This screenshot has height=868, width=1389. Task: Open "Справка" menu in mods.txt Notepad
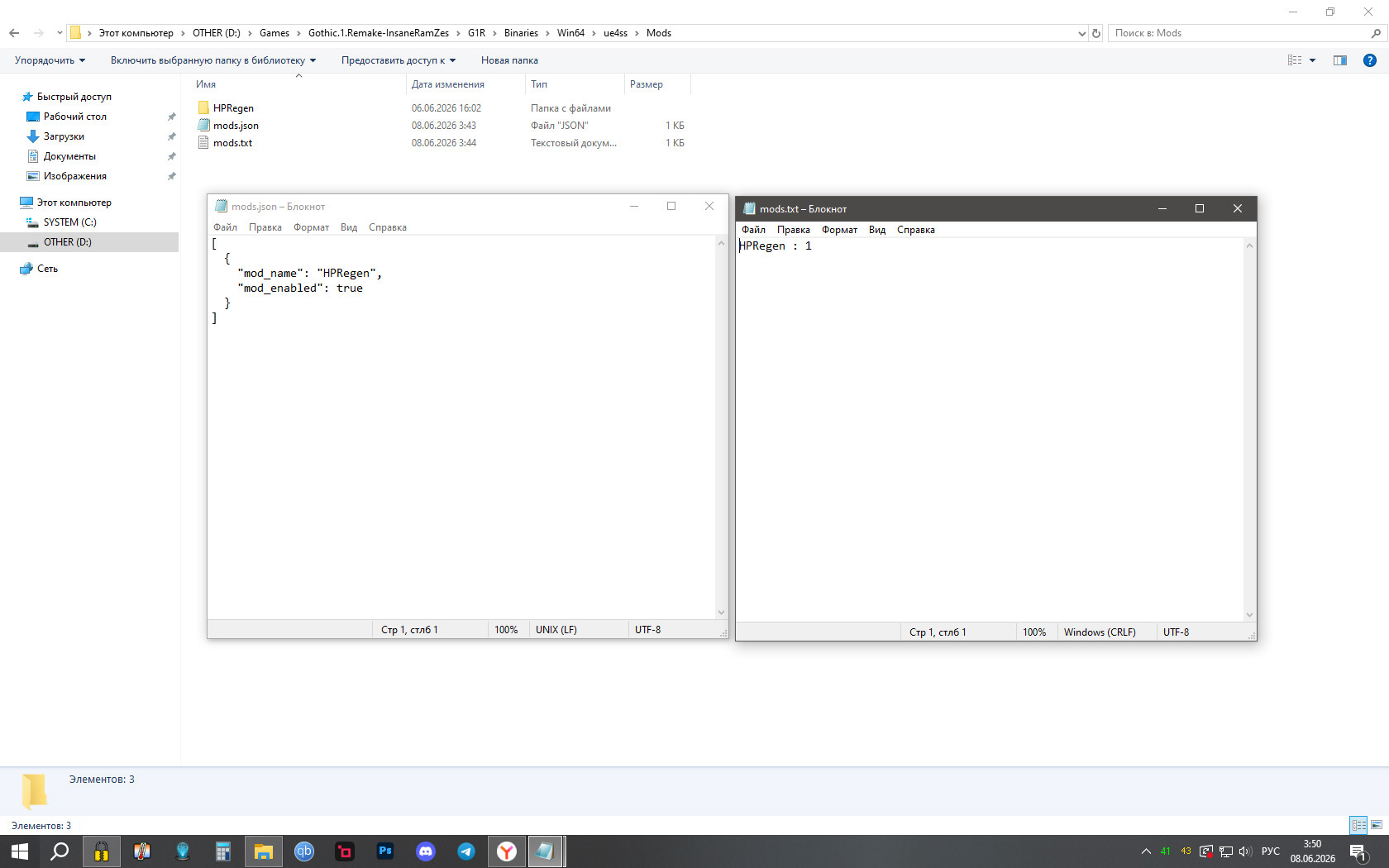click(x=916, y=230)
